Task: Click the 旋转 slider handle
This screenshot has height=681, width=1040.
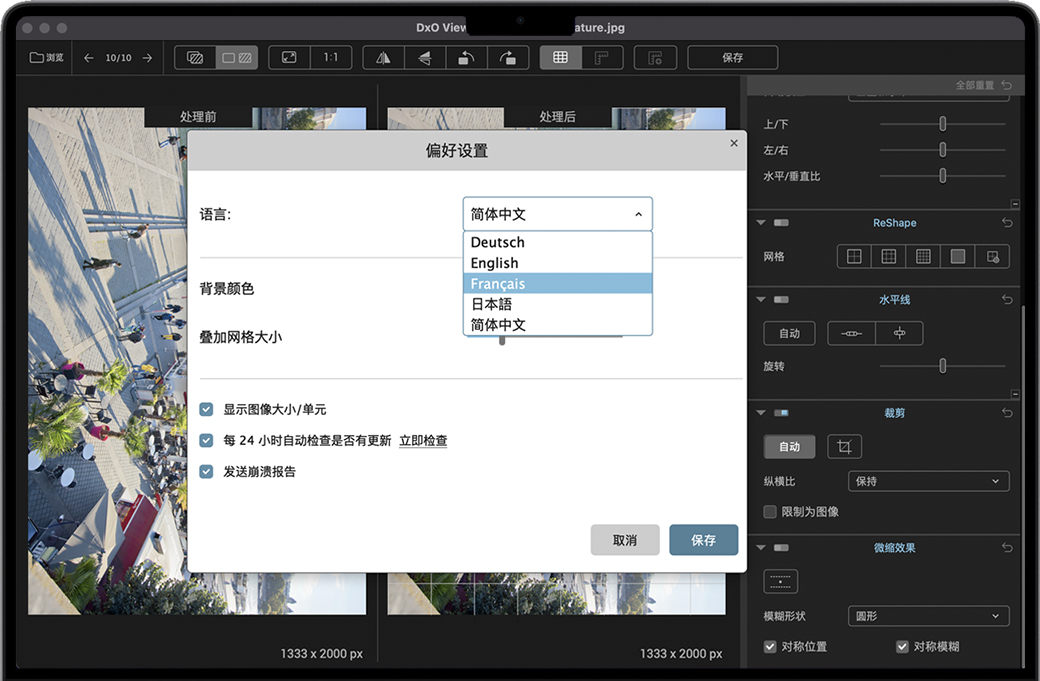Action: (942, 366)
